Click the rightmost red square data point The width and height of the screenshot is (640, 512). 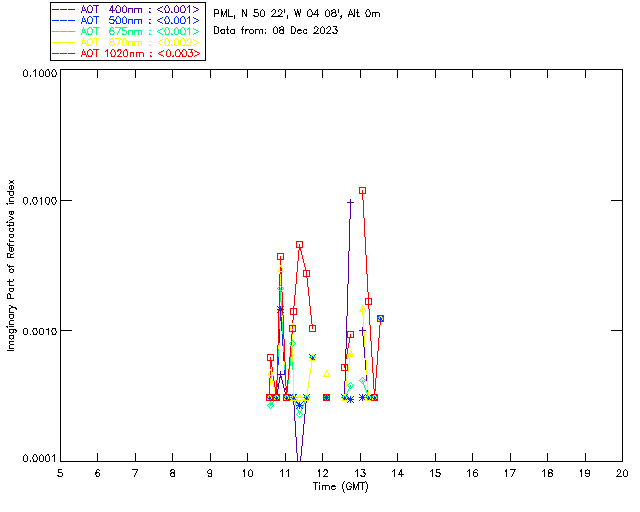tap(380, 318)
